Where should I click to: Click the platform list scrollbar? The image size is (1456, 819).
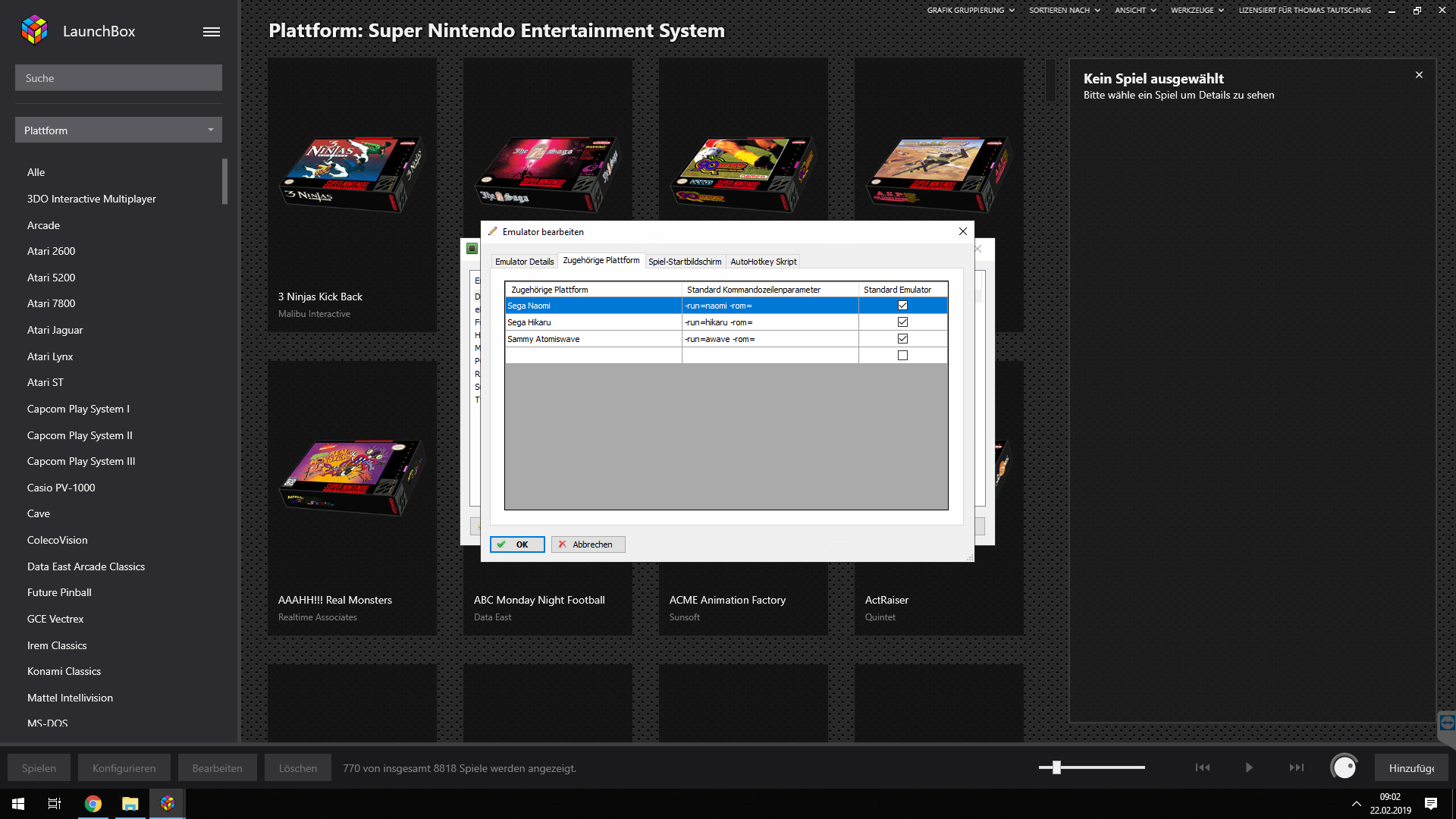(224, 181)
